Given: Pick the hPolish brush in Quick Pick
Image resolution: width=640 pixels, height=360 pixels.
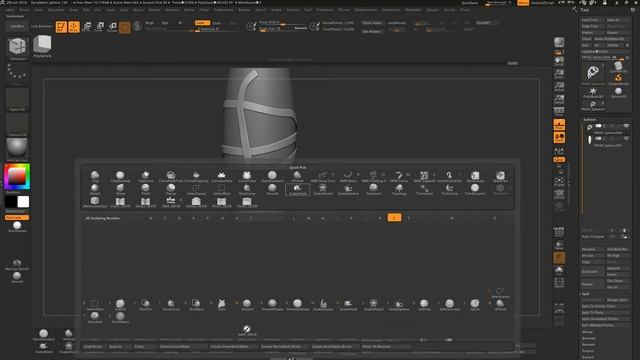Looking at the screenshot, I should (x=297, y=176).
